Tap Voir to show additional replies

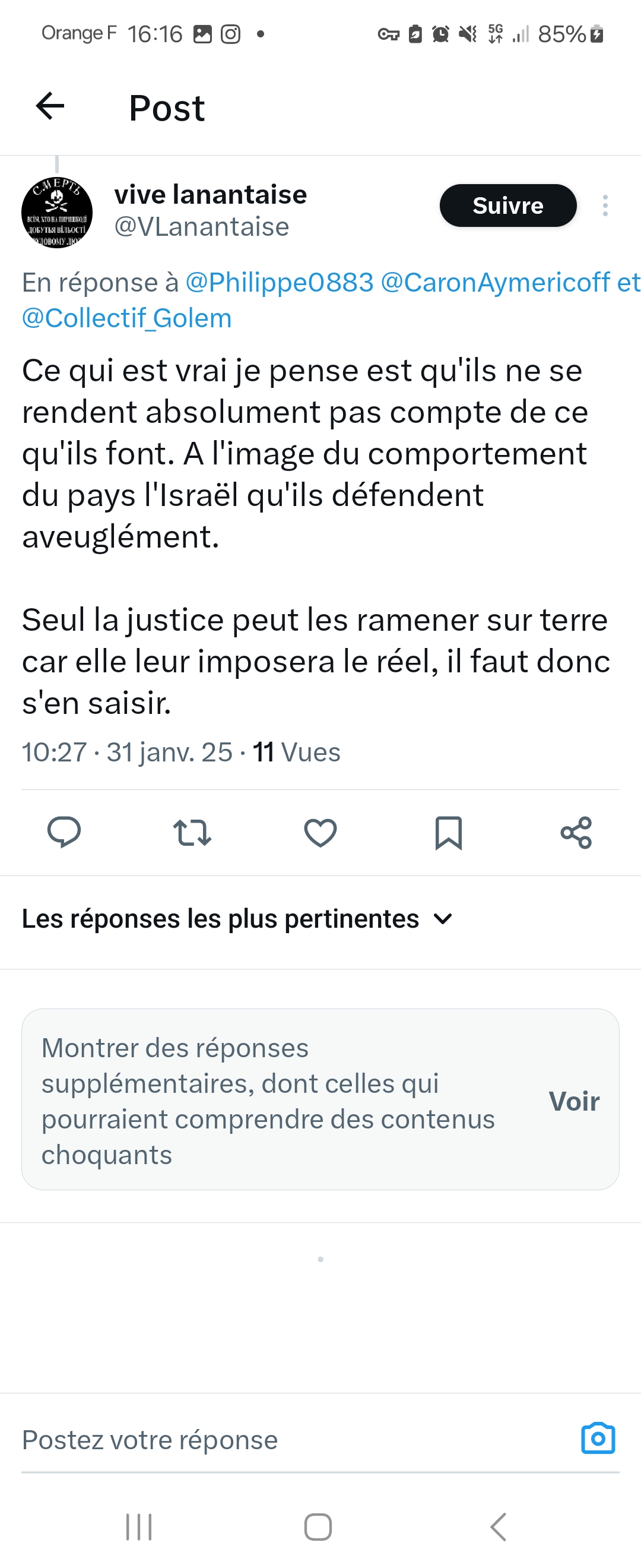pyautogui.click(x=573, y=1101)
